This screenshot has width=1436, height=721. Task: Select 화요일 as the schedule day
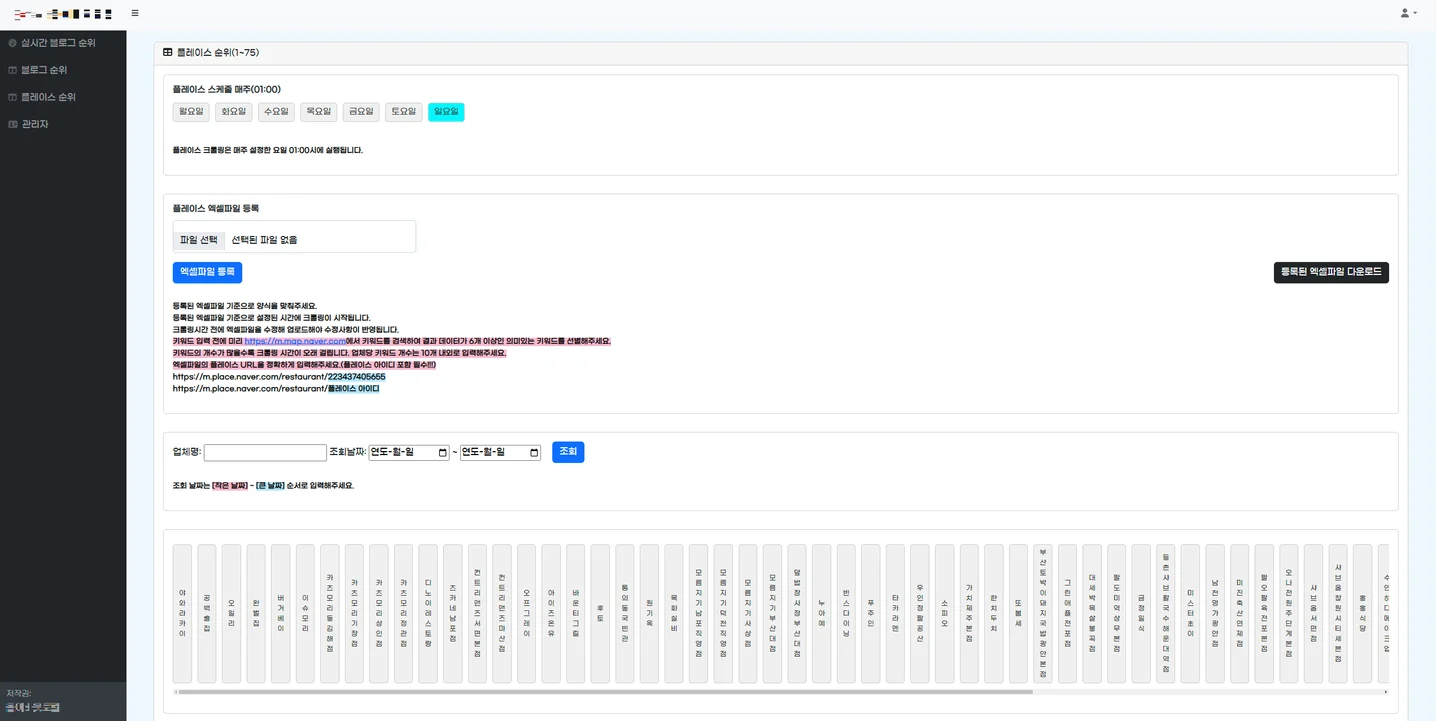point(233,112)
